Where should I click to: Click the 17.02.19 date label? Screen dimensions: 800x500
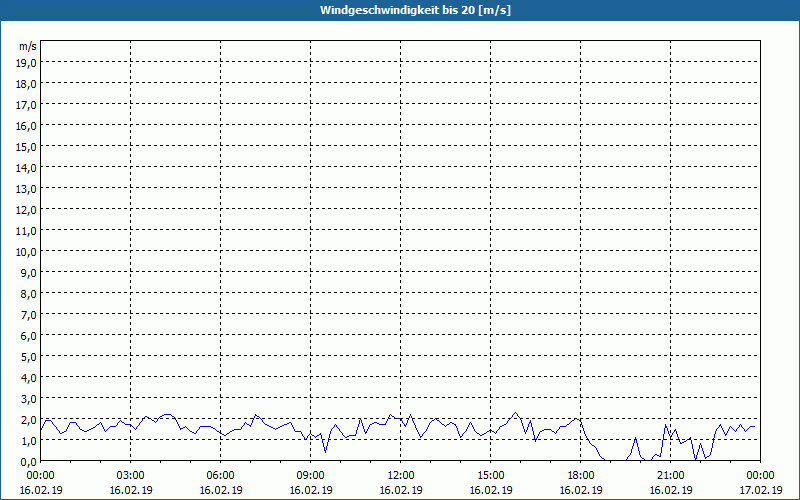coord(760,490)
